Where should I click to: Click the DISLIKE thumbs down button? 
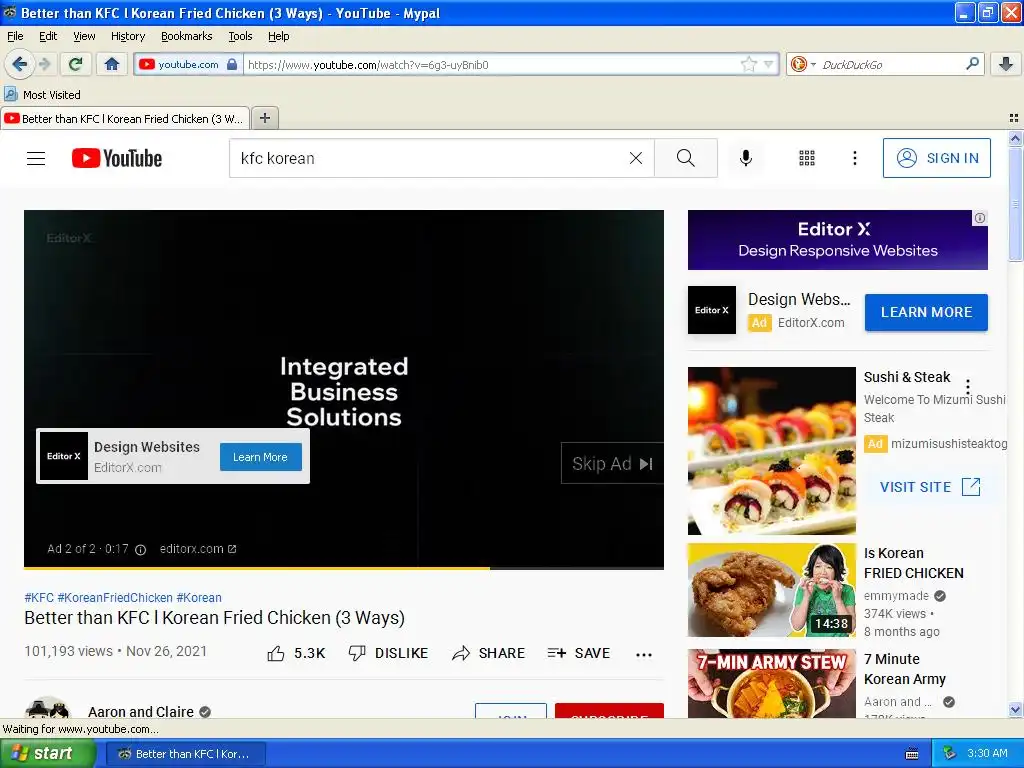click(388, 653)
